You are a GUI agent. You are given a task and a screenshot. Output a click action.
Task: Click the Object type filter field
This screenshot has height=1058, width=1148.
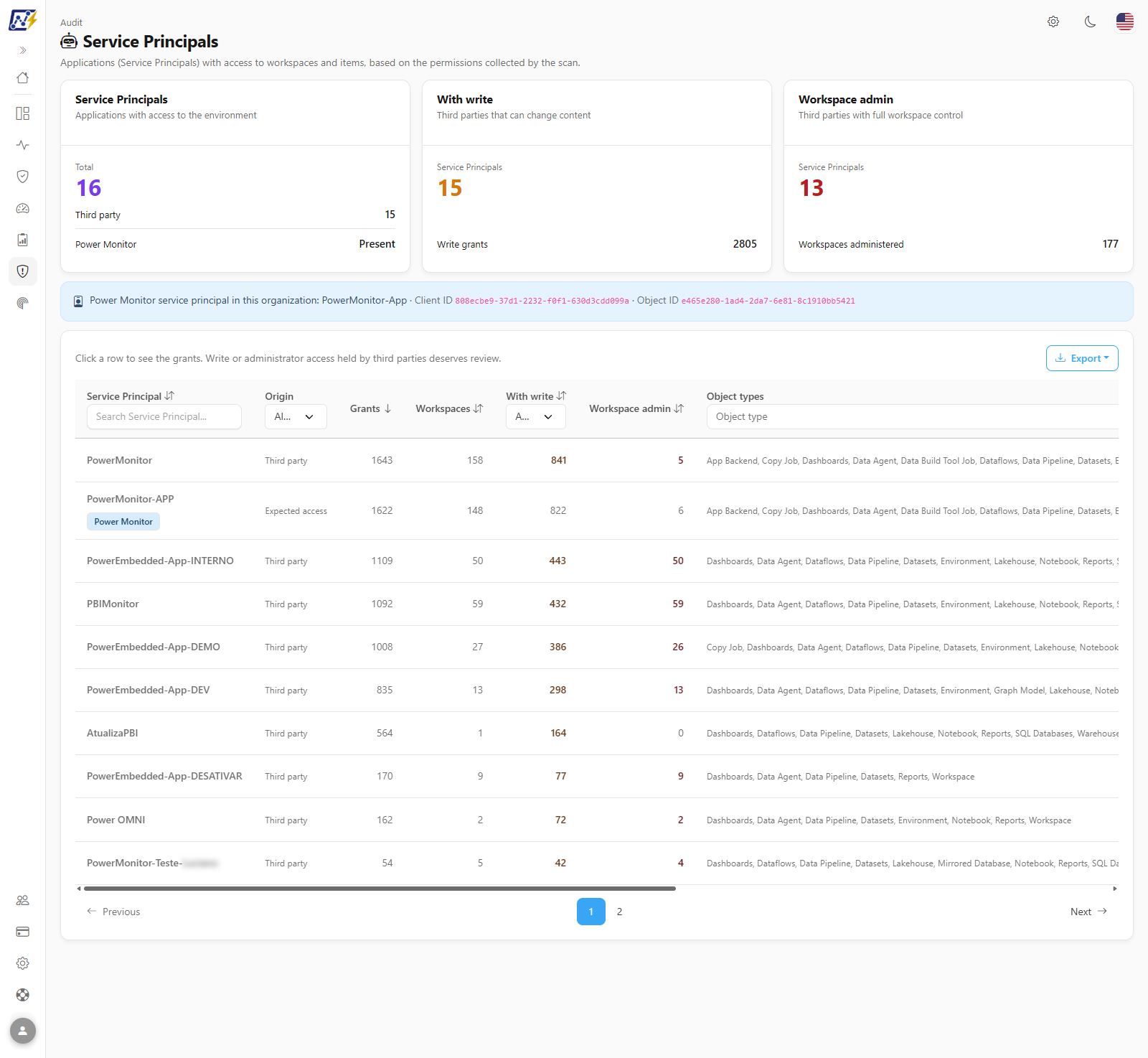[x=913, y=416]
